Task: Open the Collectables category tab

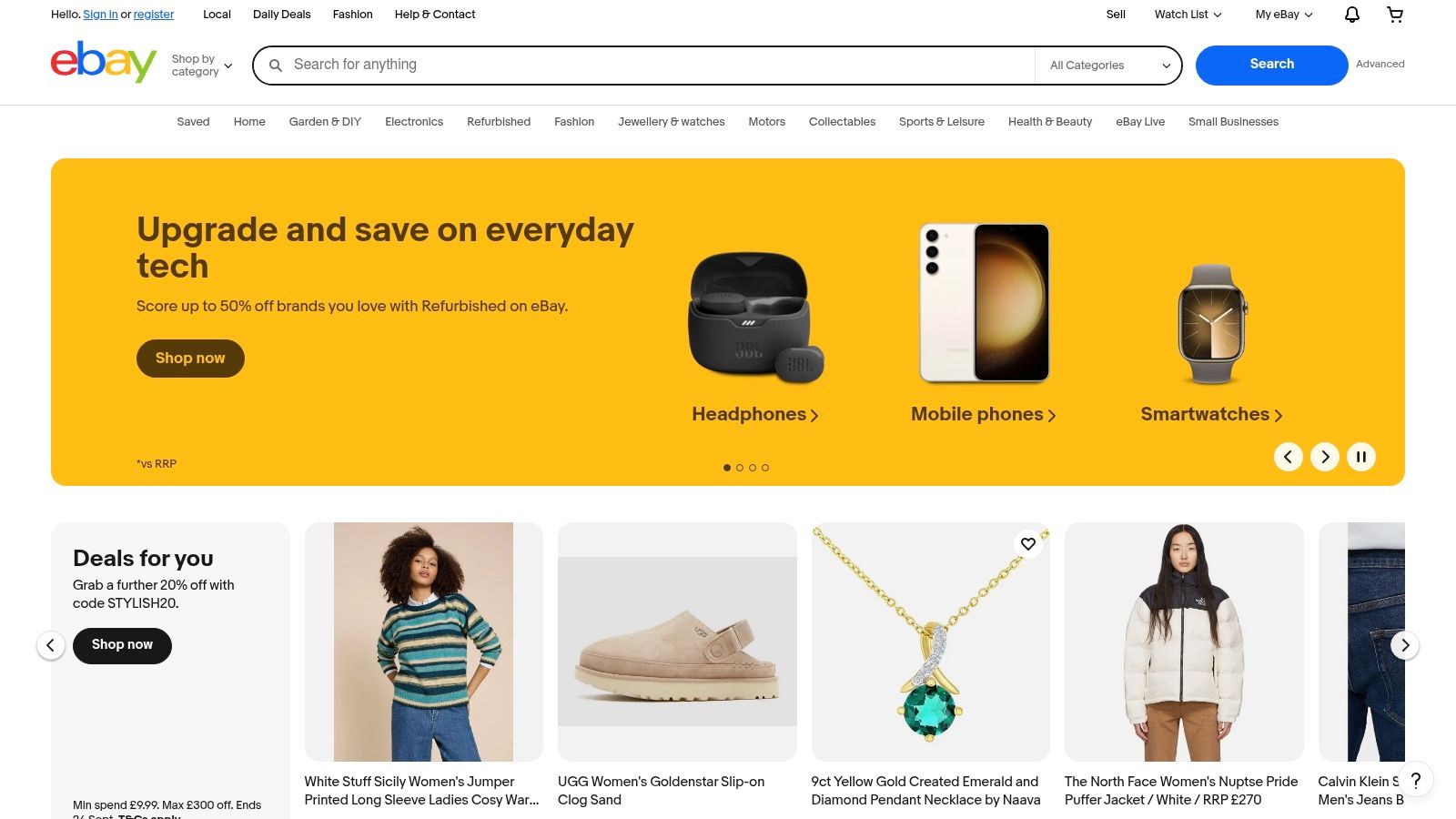Action: [842, 122]
